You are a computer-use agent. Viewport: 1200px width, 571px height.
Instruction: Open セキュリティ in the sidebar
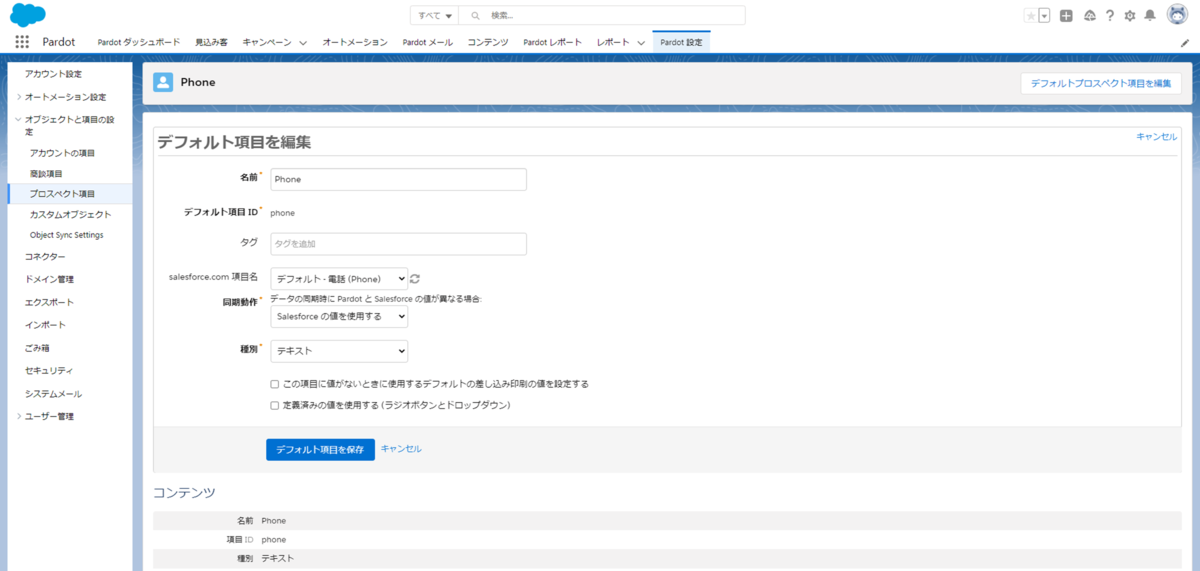click(x=49, y=370)
